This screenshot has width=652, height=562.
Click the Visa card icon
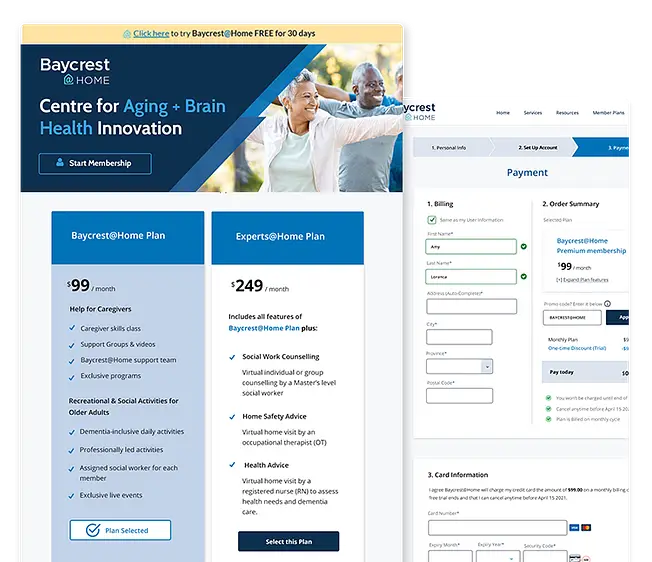coord(574,527)
